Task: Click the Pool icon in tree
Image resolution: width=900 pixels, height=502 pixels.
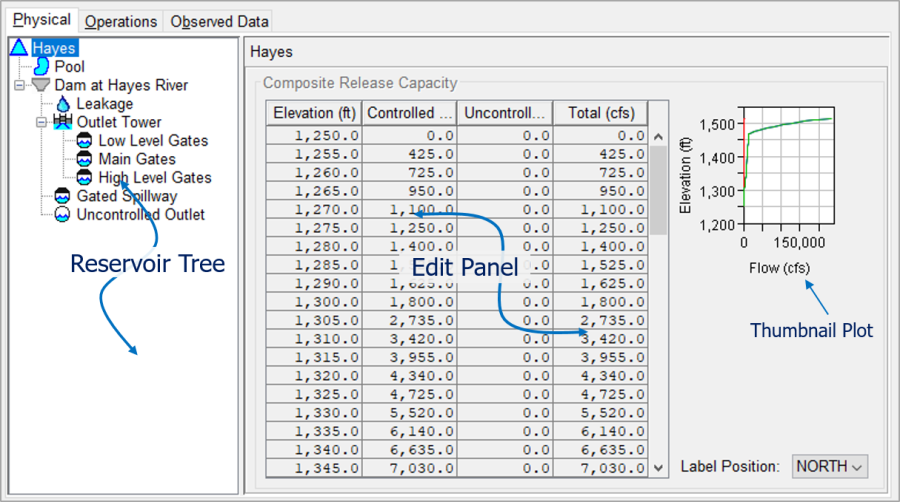Action: pyautogui.click(x=41, y=66)
